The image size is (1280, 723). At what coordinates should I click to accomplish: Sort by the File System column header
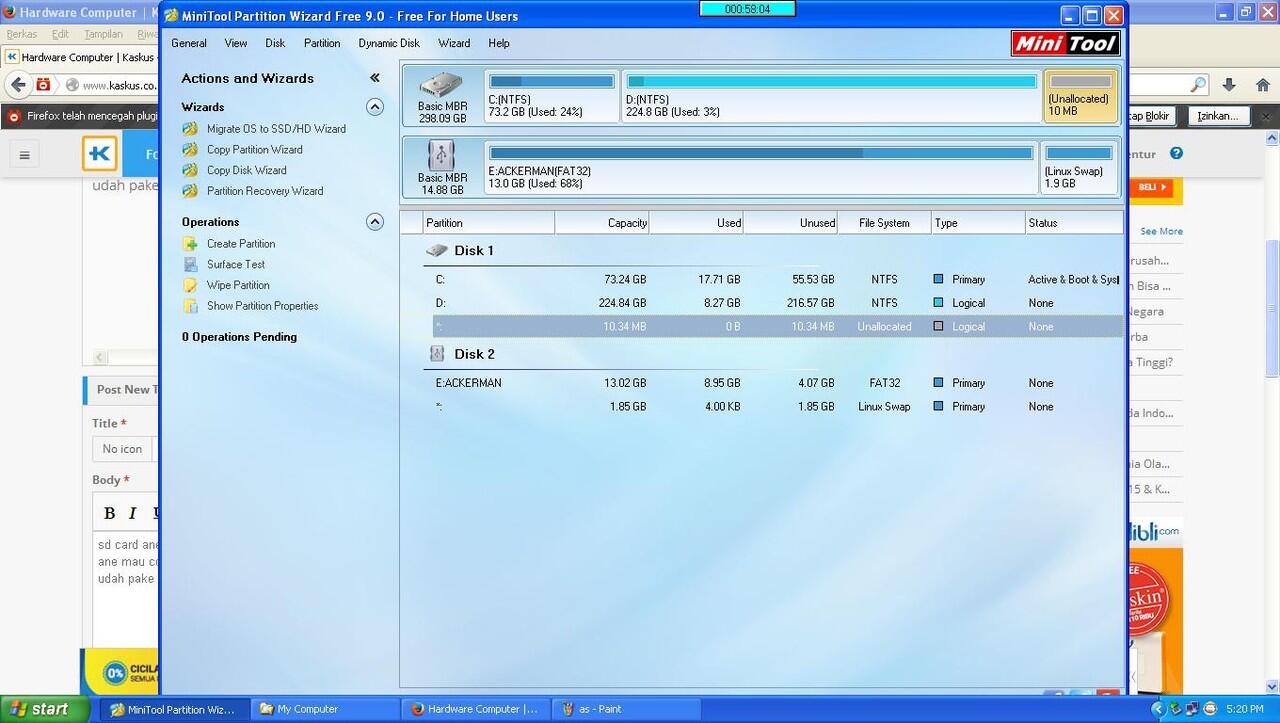pos(884,223)
